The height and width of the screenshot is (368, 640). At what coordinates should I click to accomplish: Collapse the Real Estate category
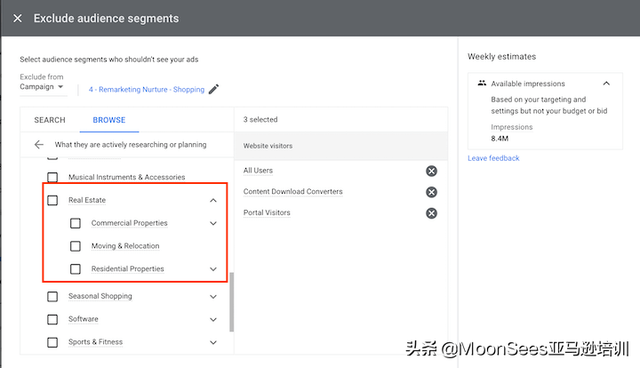pyautogui.click(x=213, y=200)
